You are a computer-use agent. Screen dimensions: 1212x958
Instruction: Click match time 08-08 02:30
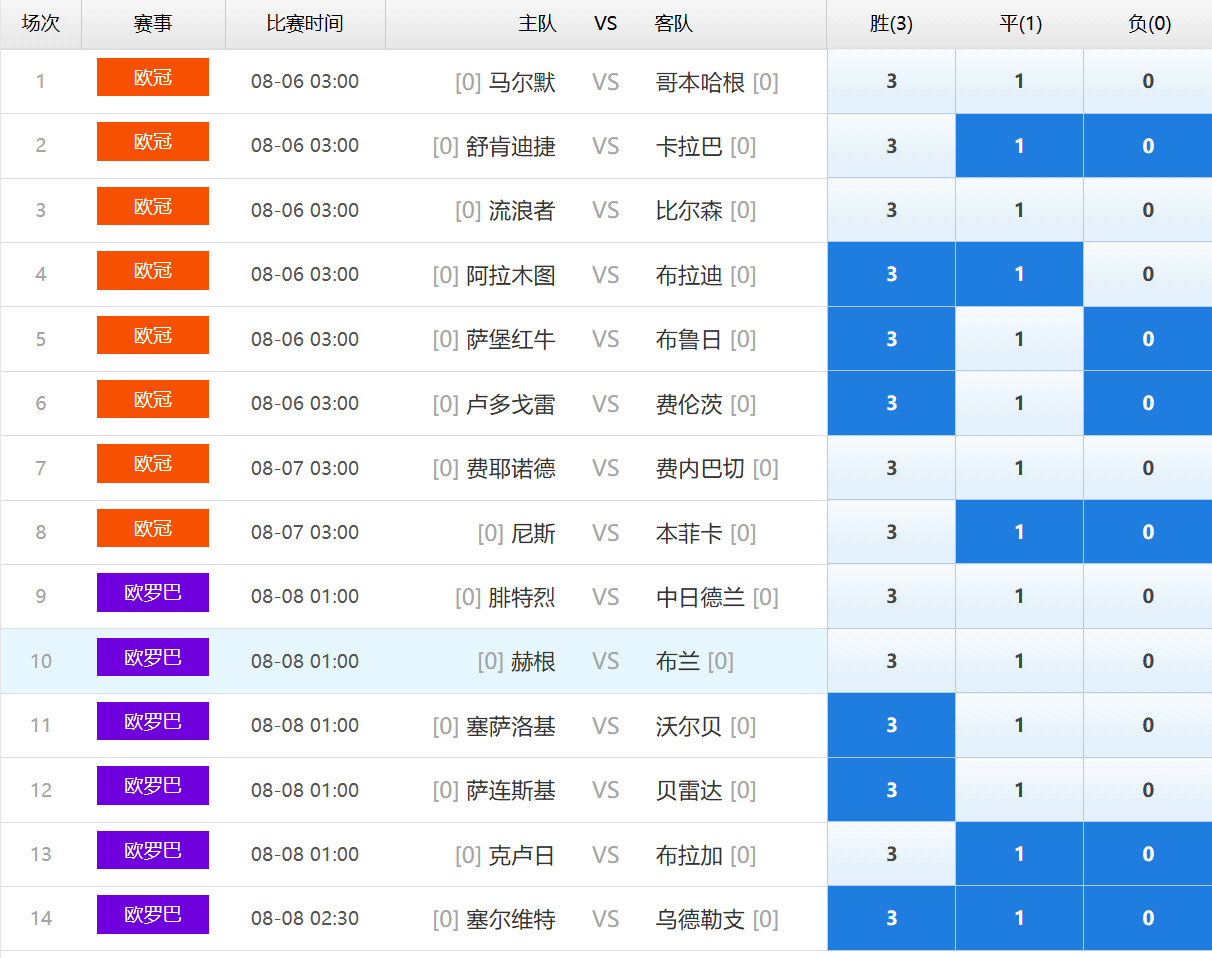(x=305, y=918)
